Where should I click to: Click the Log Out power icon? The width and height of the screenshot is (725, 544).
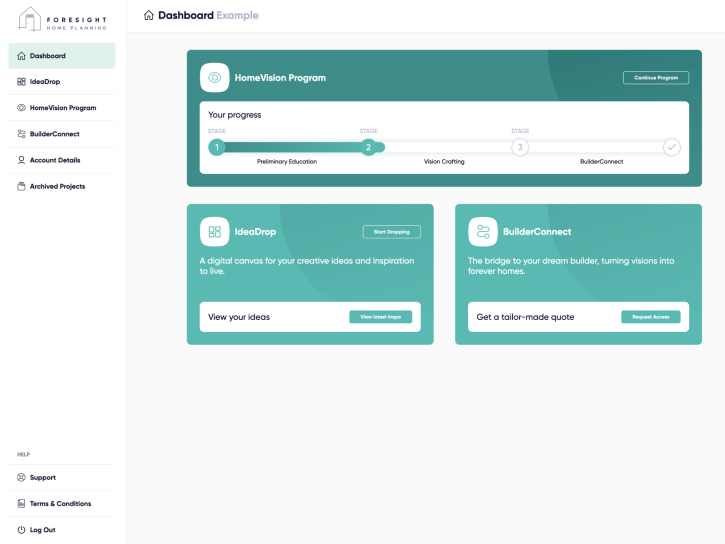[21, 530]
